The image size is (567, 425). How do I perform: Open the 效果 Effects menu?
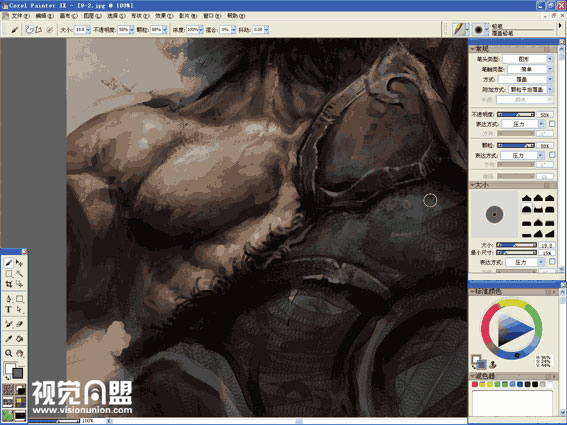click(164, 16)
